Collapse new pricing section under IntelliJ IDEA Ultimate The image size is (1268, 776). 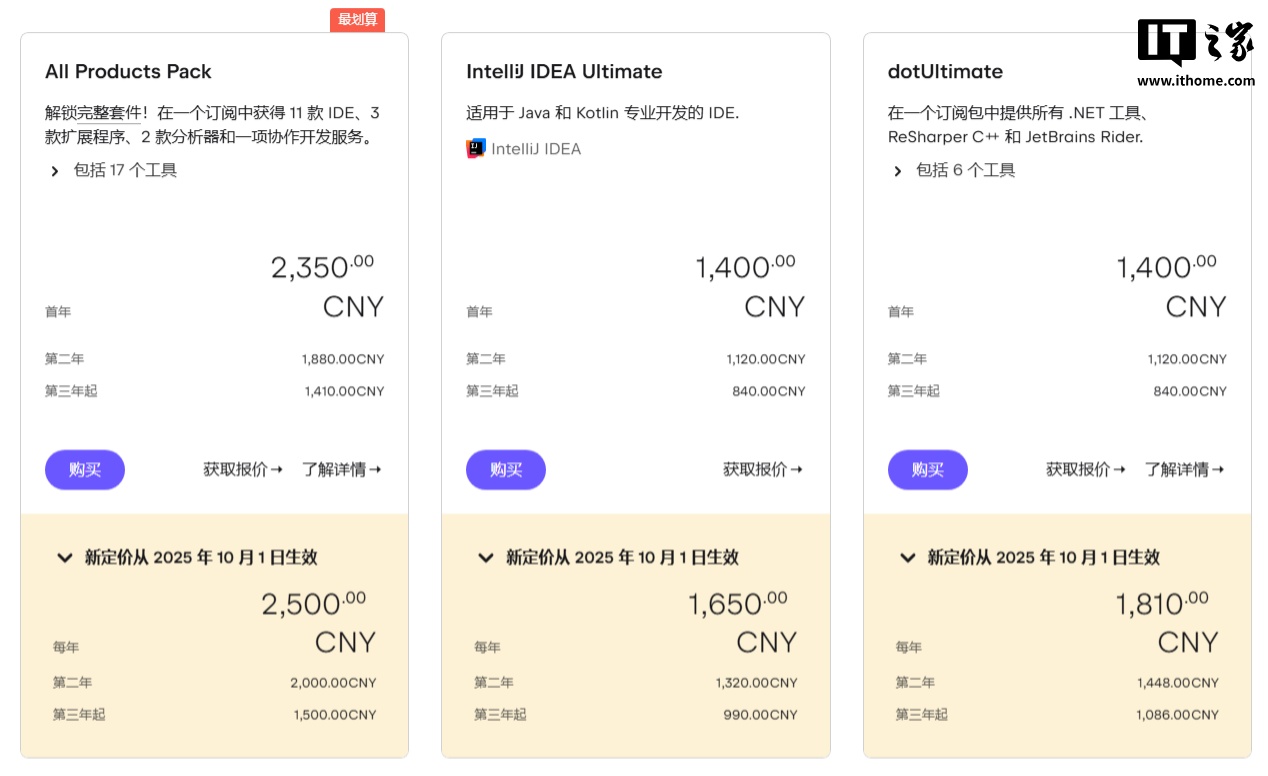click(486, 558)
